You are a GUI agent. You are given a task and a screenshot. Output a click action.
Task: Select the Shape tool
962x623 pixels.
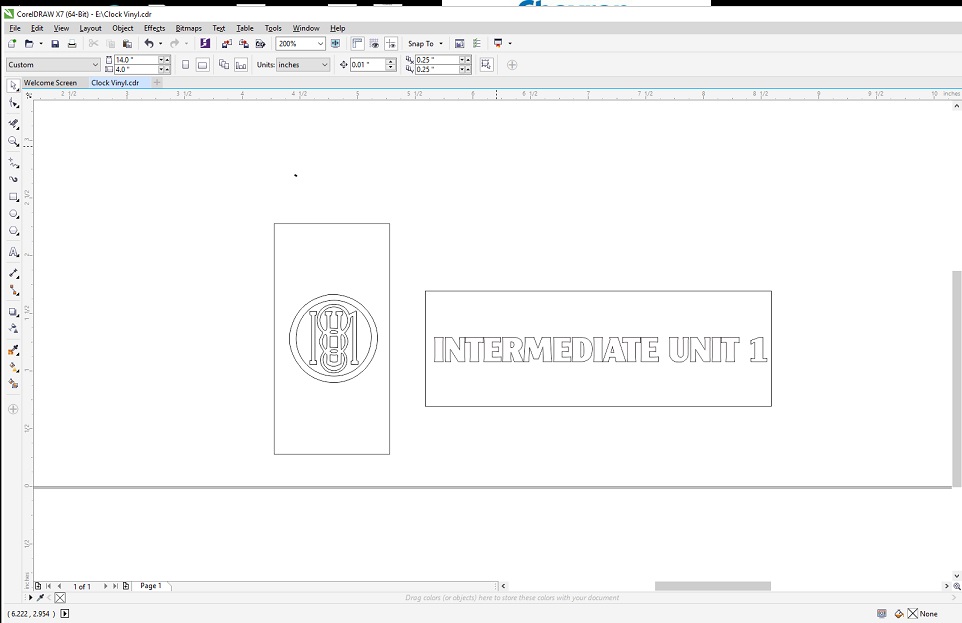[13, 104]
